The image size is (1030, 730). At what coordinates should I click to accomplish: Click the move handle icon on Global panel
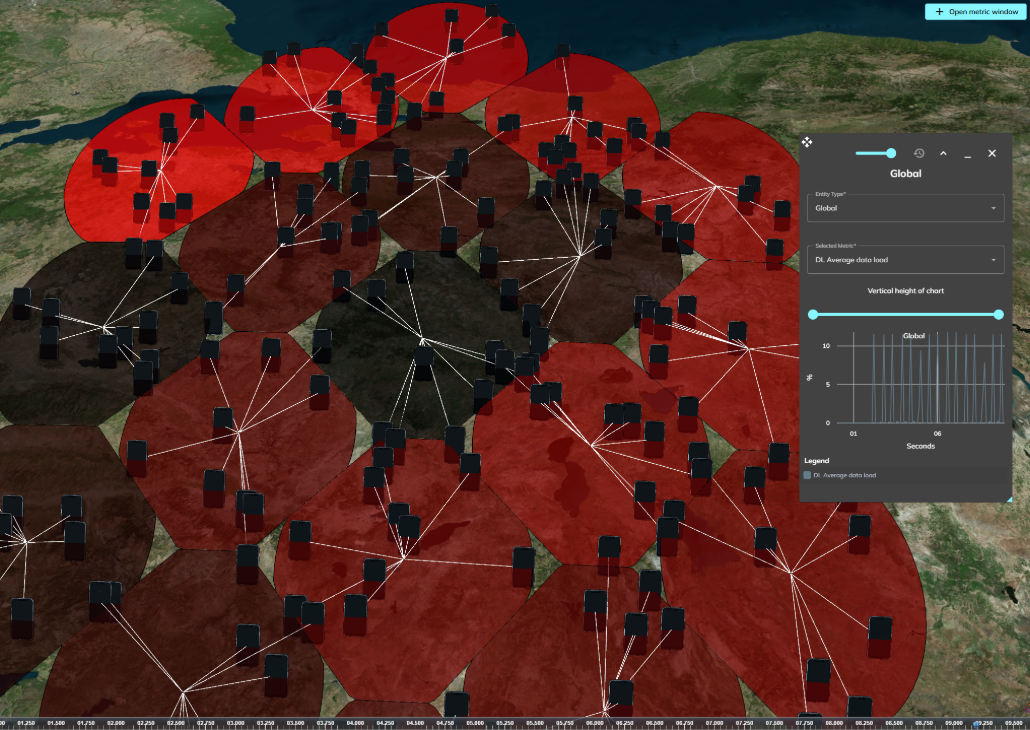point(807,142)
